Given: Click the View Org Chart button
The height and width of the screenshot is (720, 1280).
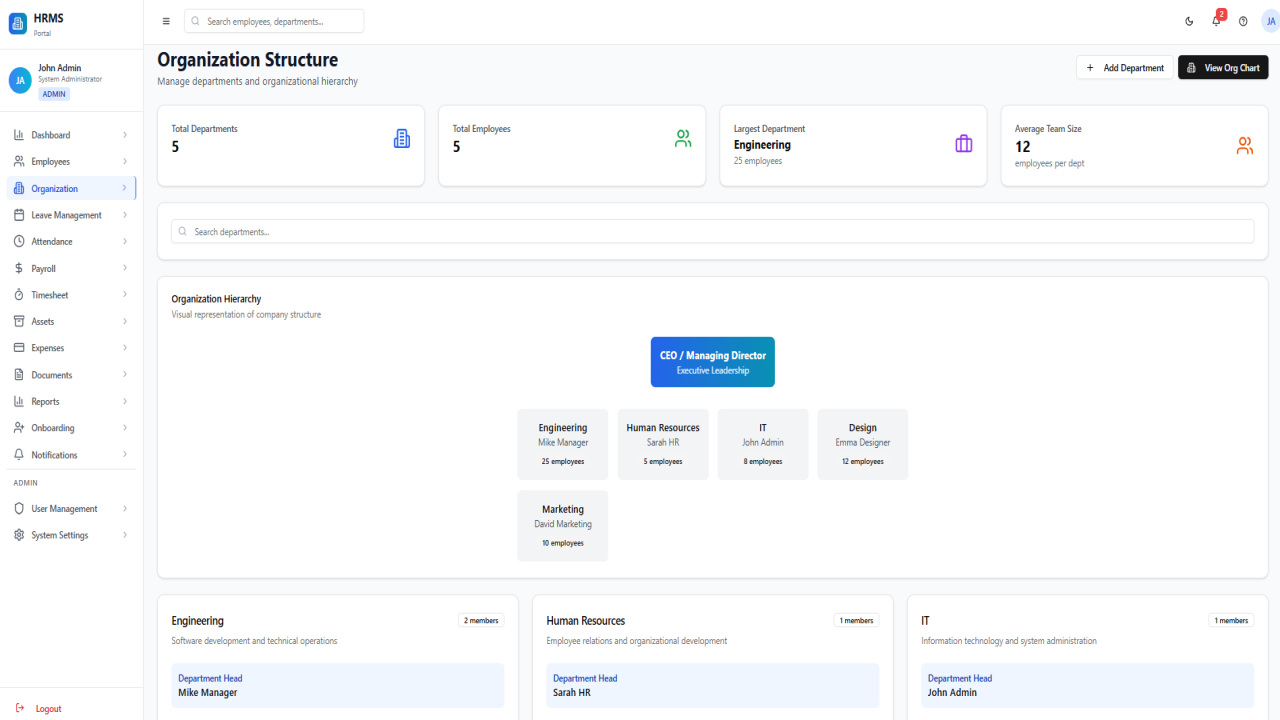Looking at the screenshot, I should click(1223, 67).
